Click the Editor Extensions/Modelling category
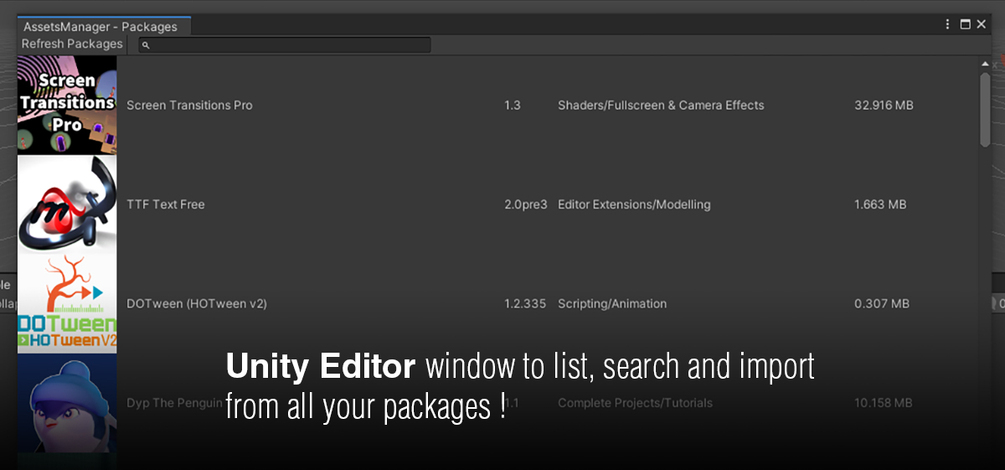The height and width of the screenshot is (470, 1005). 634,205
